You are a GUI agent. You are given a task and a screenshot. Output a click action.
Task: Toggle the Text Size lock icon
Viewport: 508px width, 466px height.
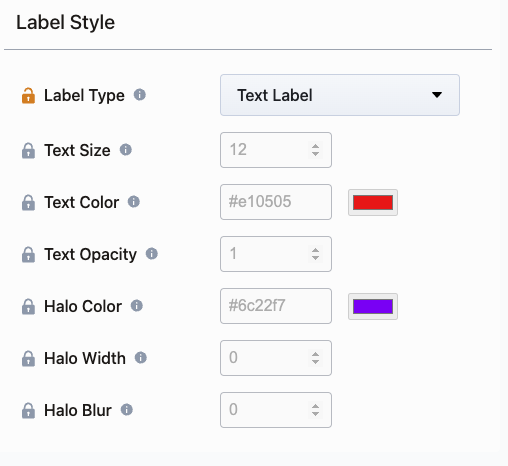(28, 150)
